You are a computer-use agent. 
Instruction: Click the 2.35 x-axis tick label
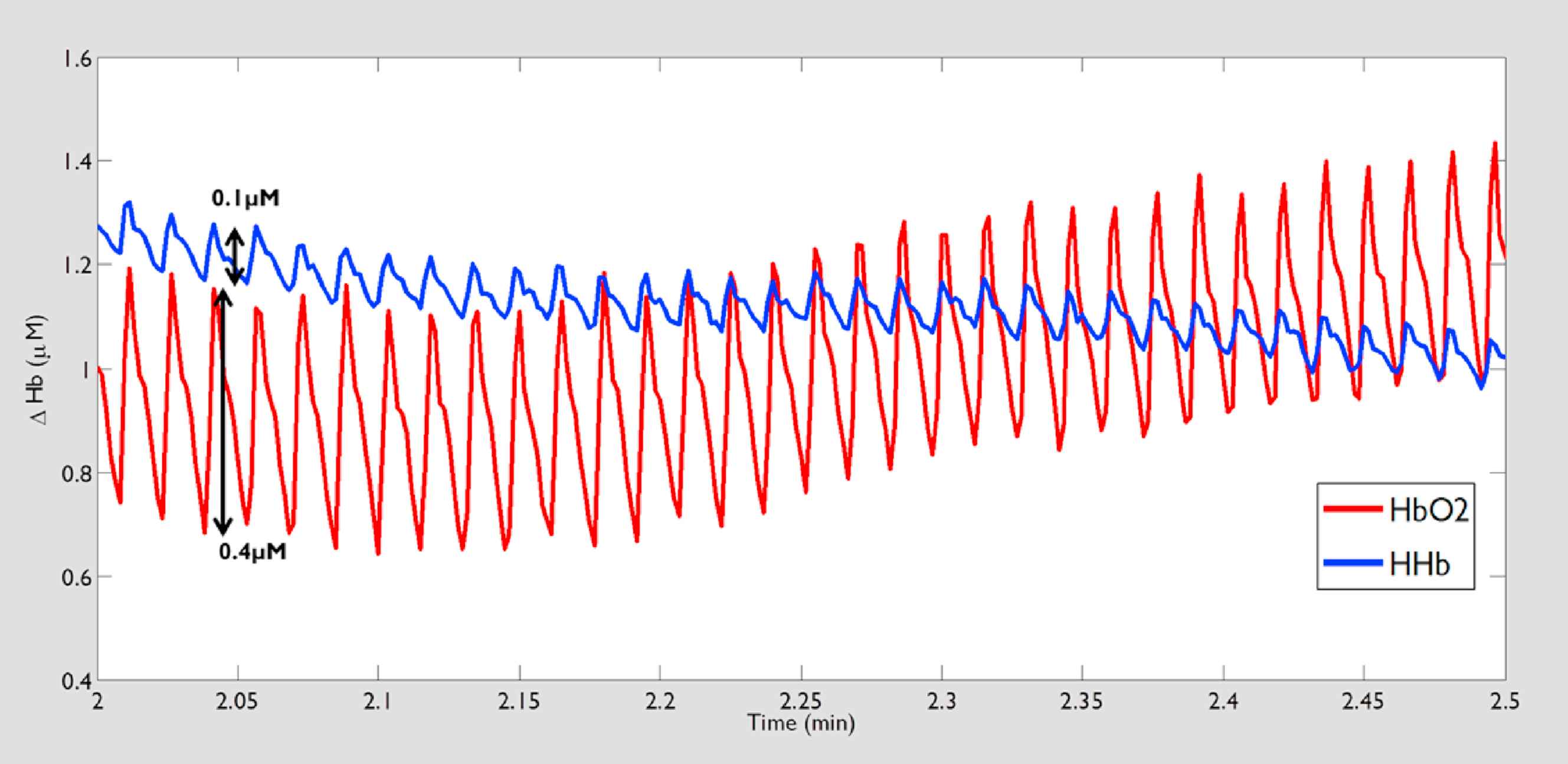click(1082, 701)
